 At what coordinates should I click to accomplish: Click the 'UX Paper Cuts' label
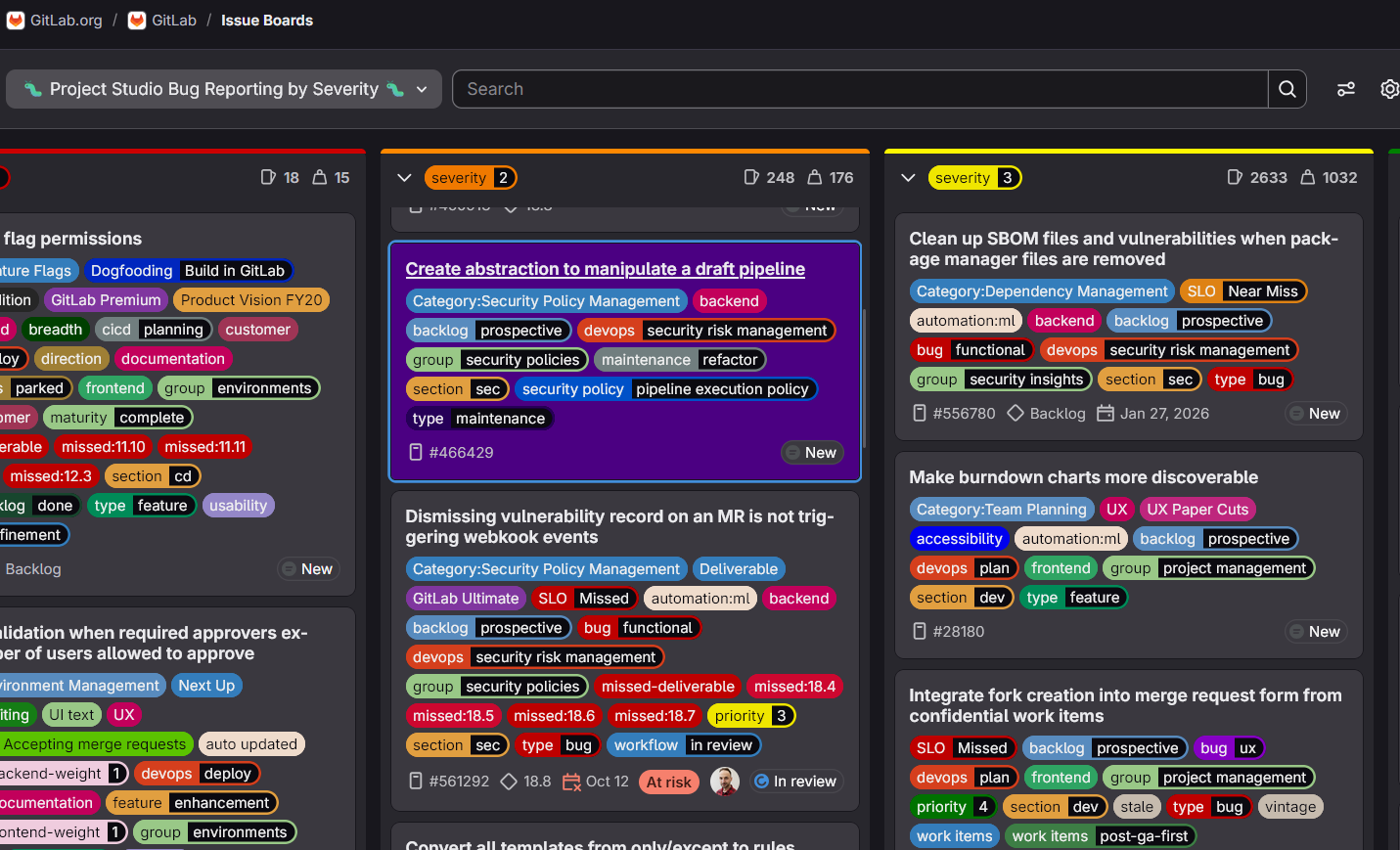click(x=1197, y=510)
